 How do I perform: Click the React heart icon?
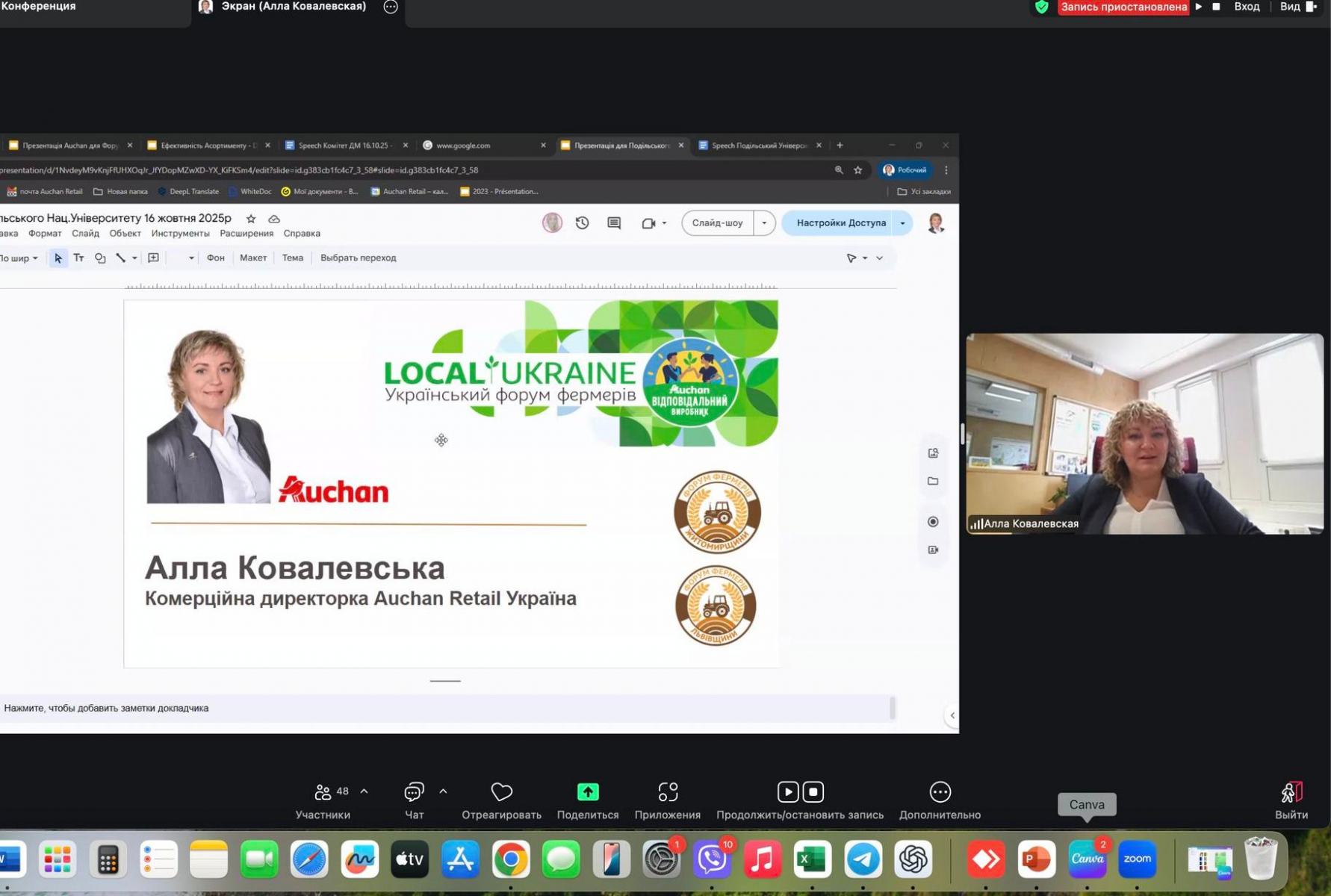[501, 792]
